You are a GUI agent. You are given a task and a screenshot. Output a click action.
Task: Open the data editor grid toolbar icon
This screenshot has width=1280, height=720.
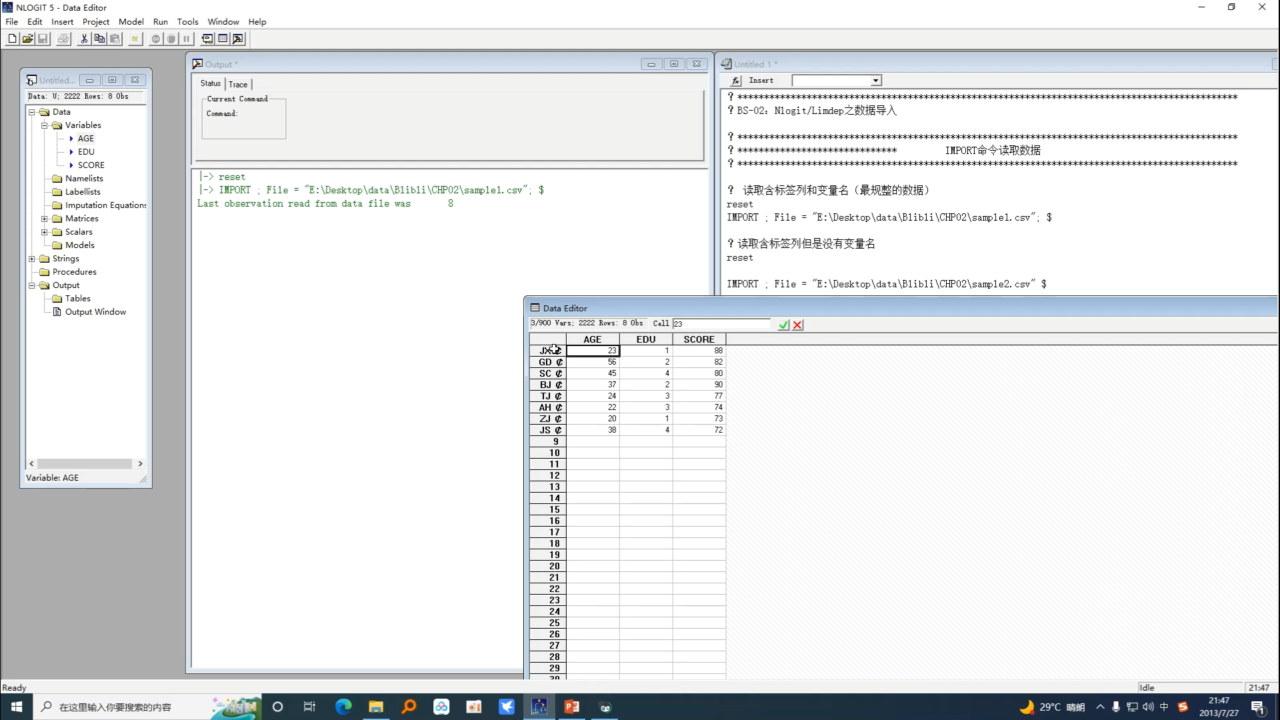point(222,39)
